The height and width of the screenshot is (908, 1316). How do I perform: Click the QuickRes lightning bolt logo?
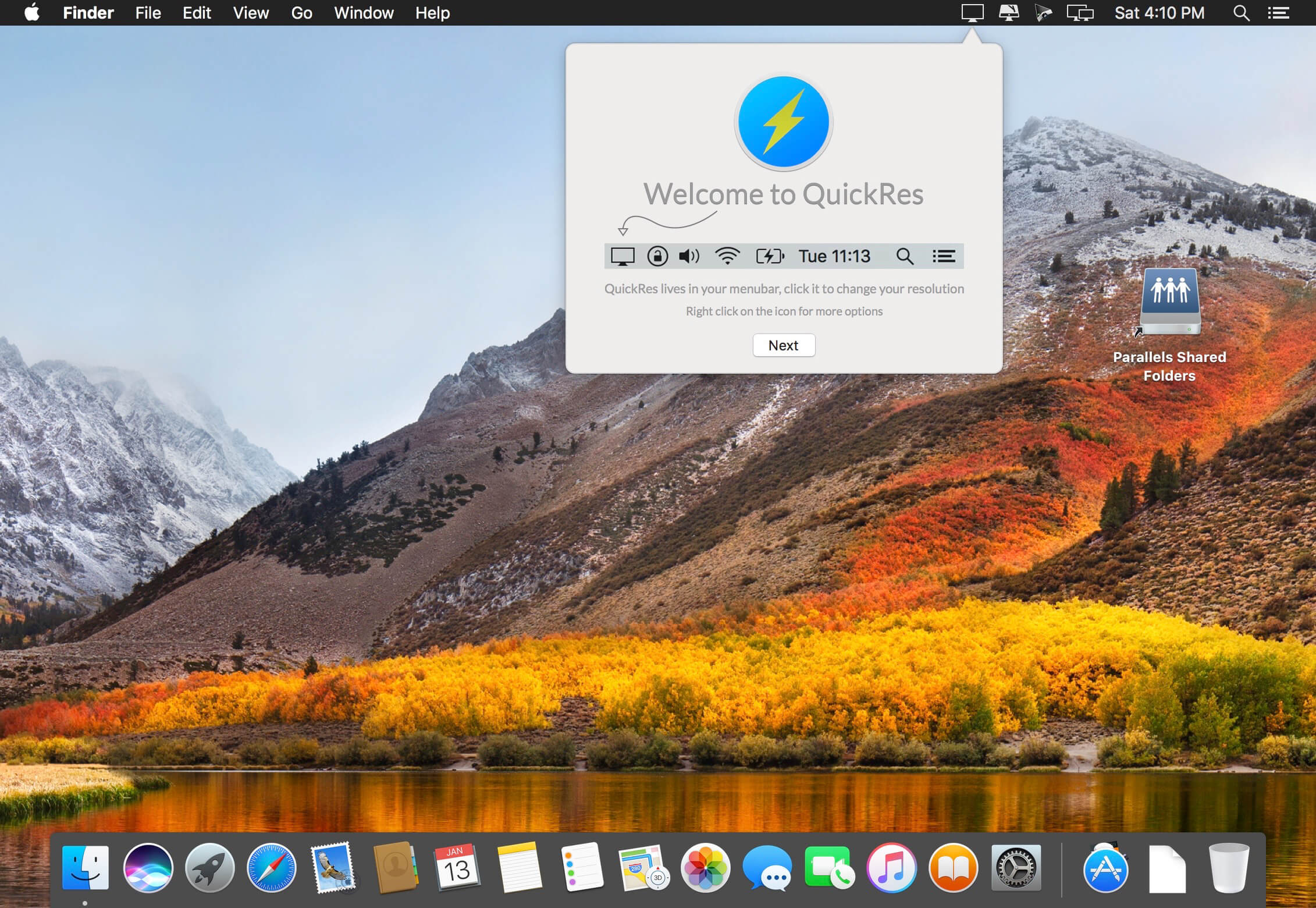coord(783,122)
